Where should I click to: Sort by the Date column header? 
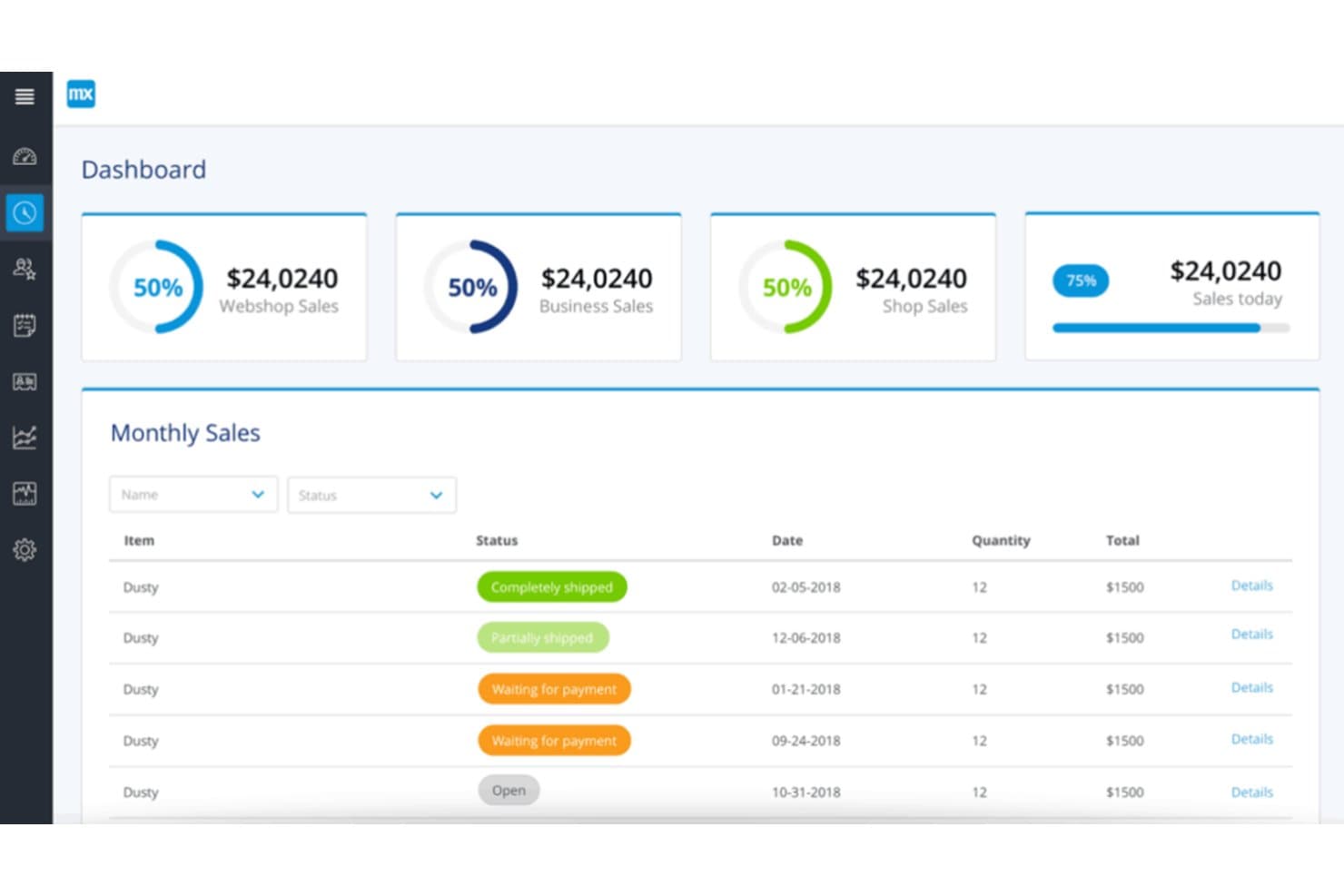point(787,540)
